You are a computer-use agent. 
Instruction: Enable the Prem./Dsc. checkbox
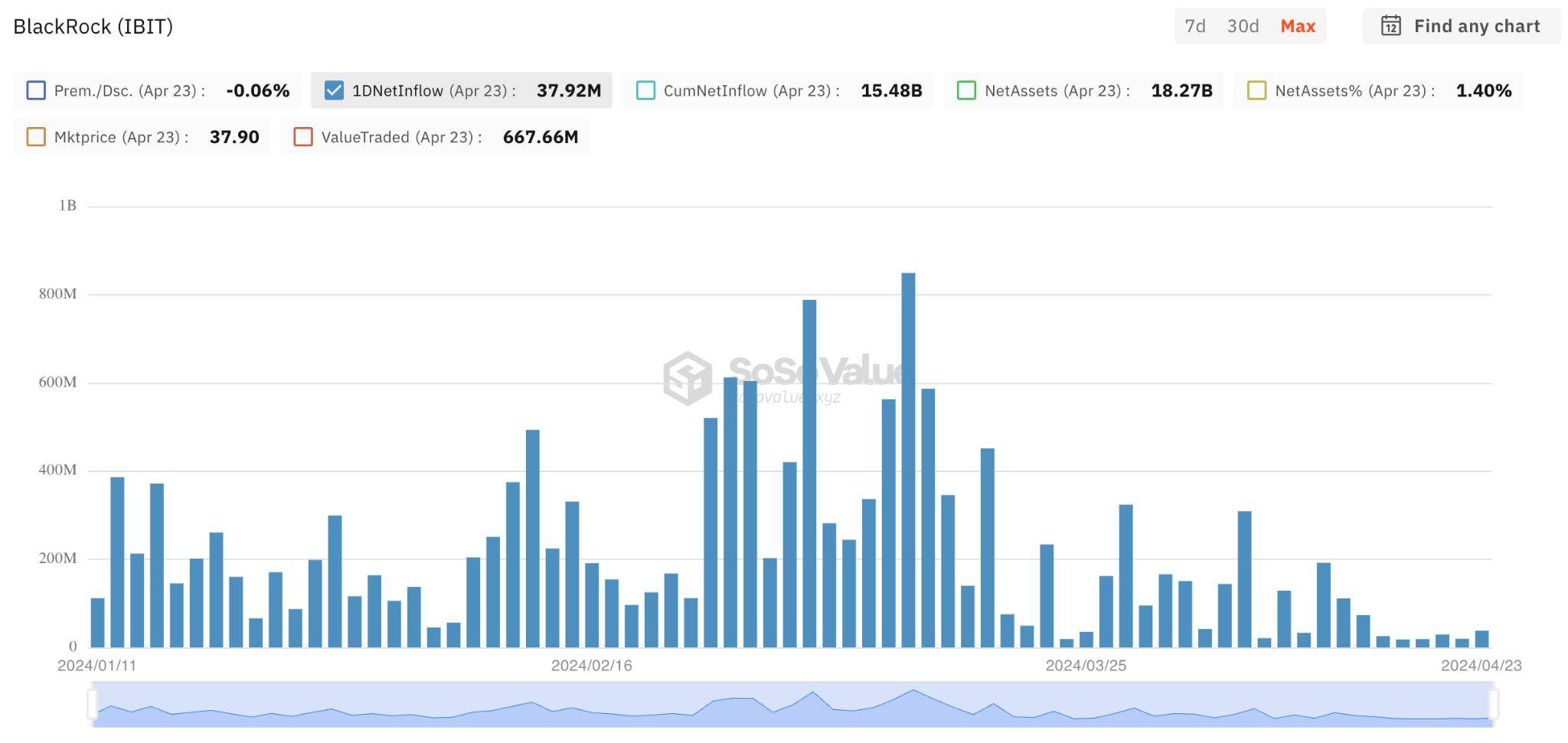pos(36,90)
